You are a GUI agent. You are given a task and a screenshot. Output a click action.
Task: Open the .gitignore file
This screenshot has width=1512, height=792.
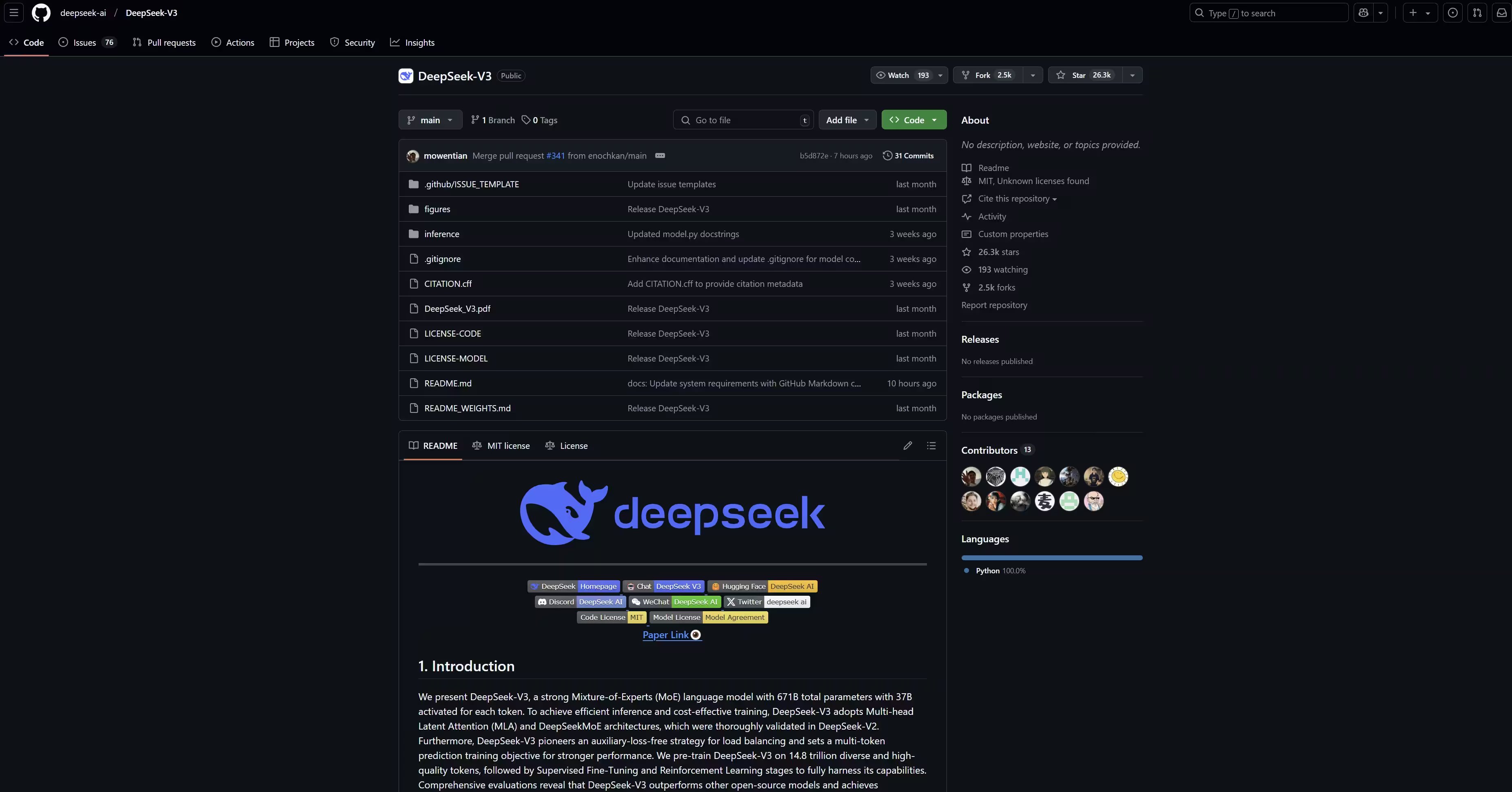[443, 259]
